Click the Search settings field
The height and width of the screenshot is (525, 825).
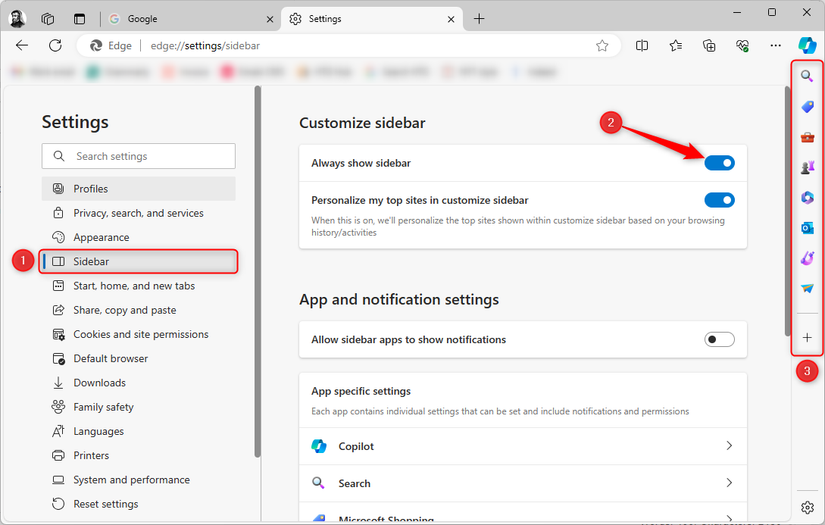click(138, 156)
